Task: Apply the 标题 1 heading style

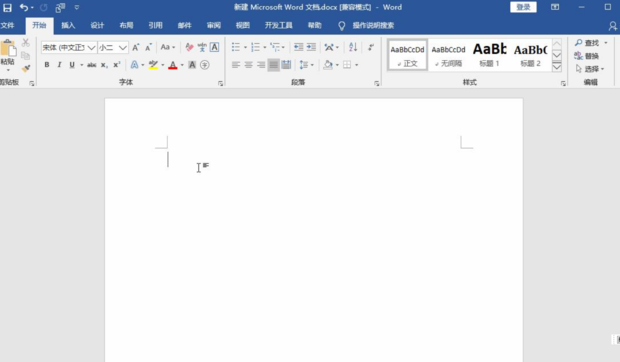Action: (490, 55)
